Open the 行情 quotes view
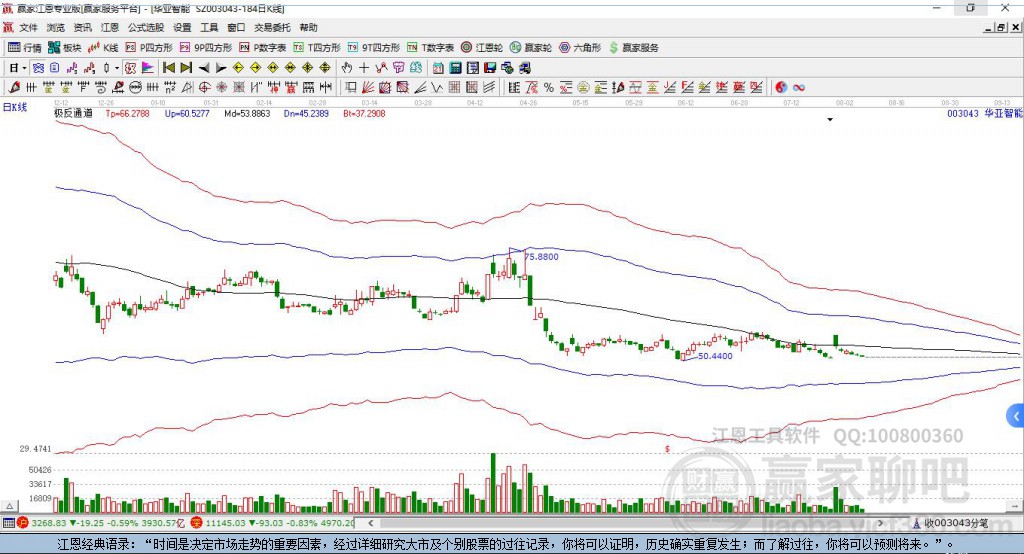The width and height of the screenshot is (1024, 554). tap(24, 48)
